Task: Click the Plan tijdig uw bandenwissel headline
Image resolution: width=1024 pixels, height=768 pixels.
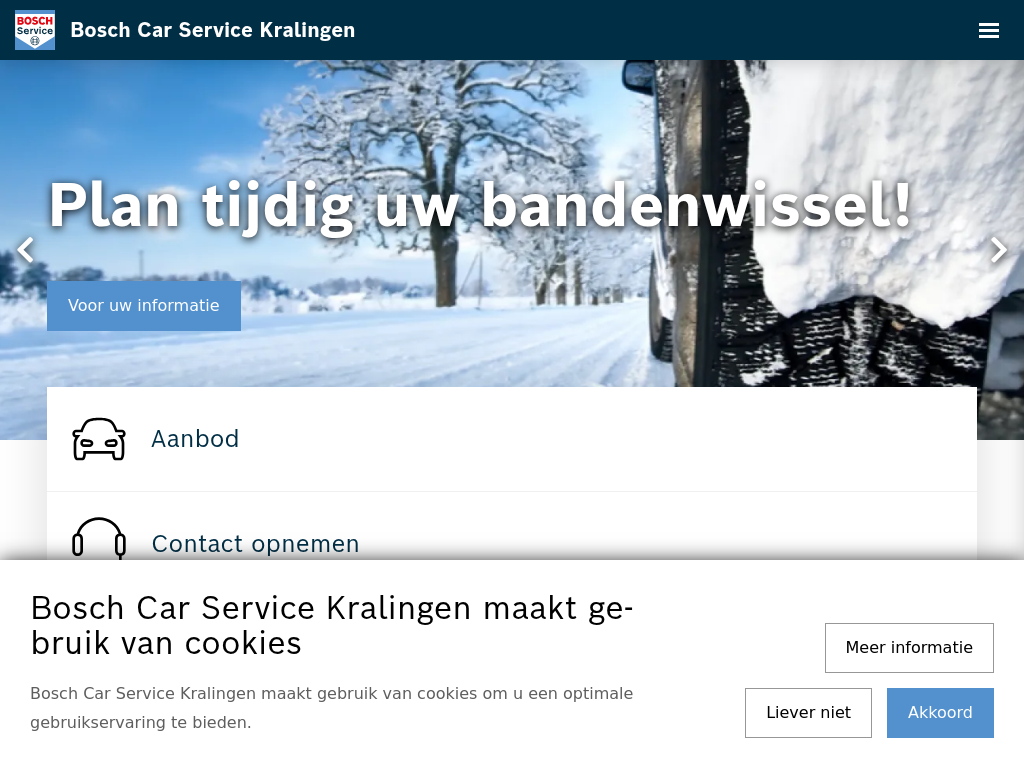Action: [480, 206]
